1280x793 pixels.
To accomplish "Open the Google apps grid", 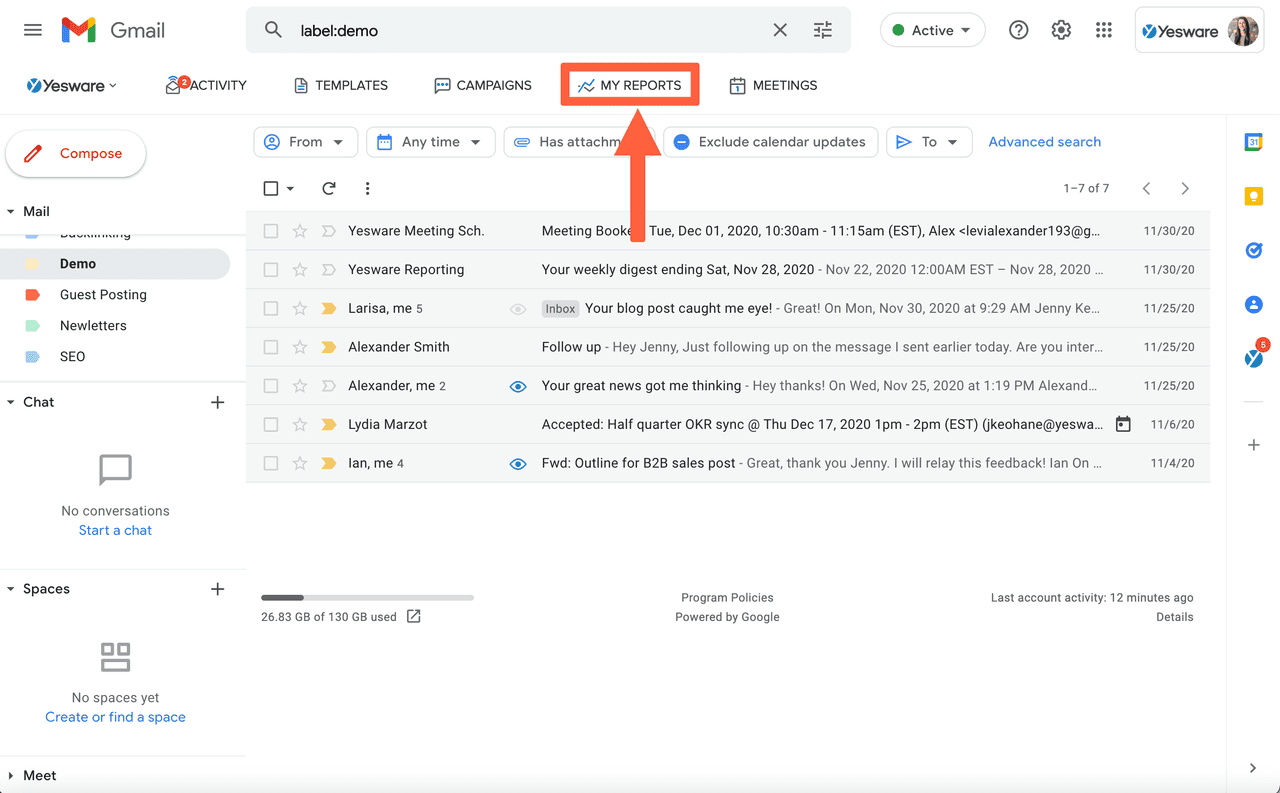I will point(1104,30).
